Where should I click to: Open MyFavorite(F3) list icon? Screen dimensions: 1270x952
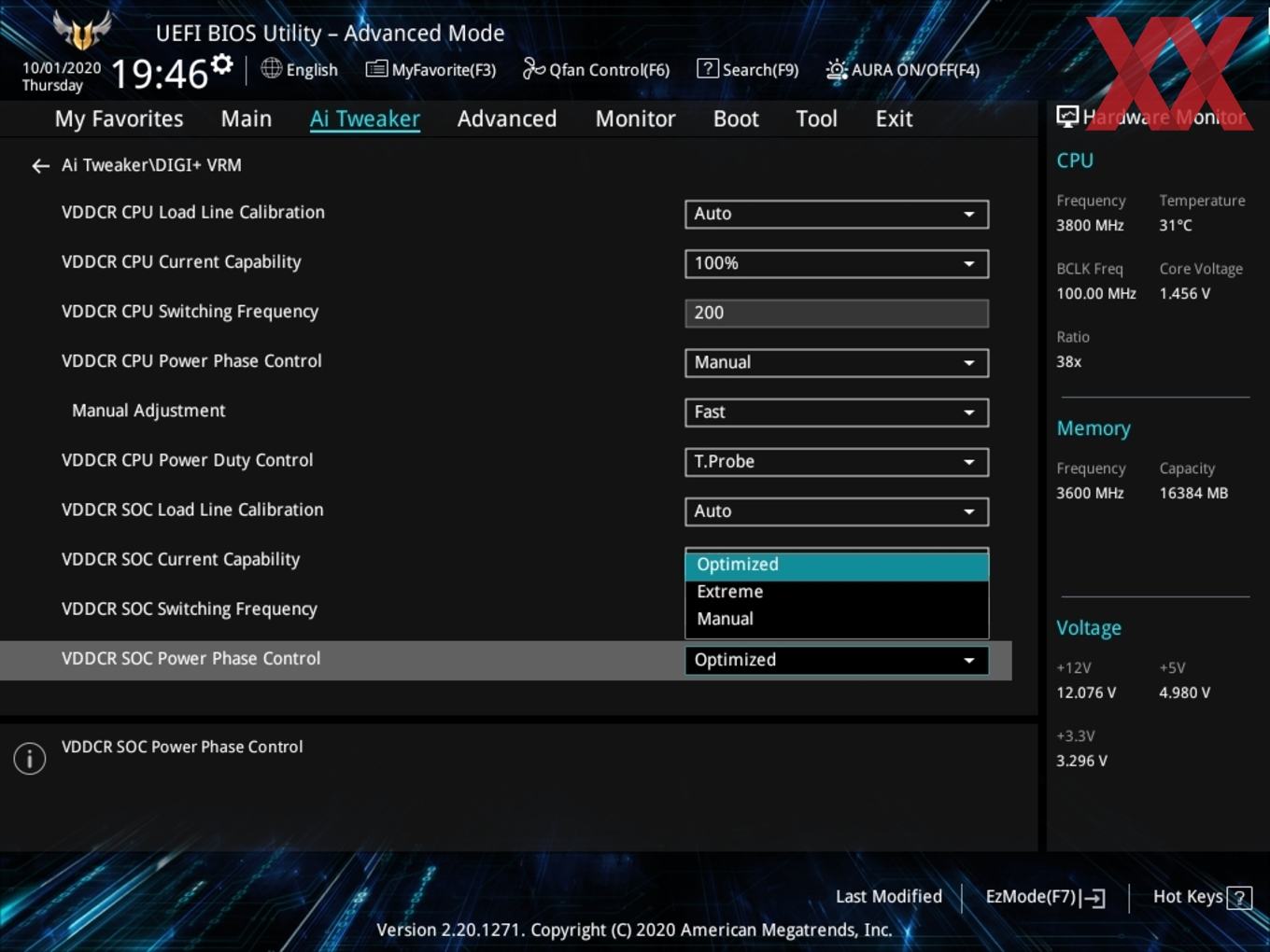tap(376, 69)
